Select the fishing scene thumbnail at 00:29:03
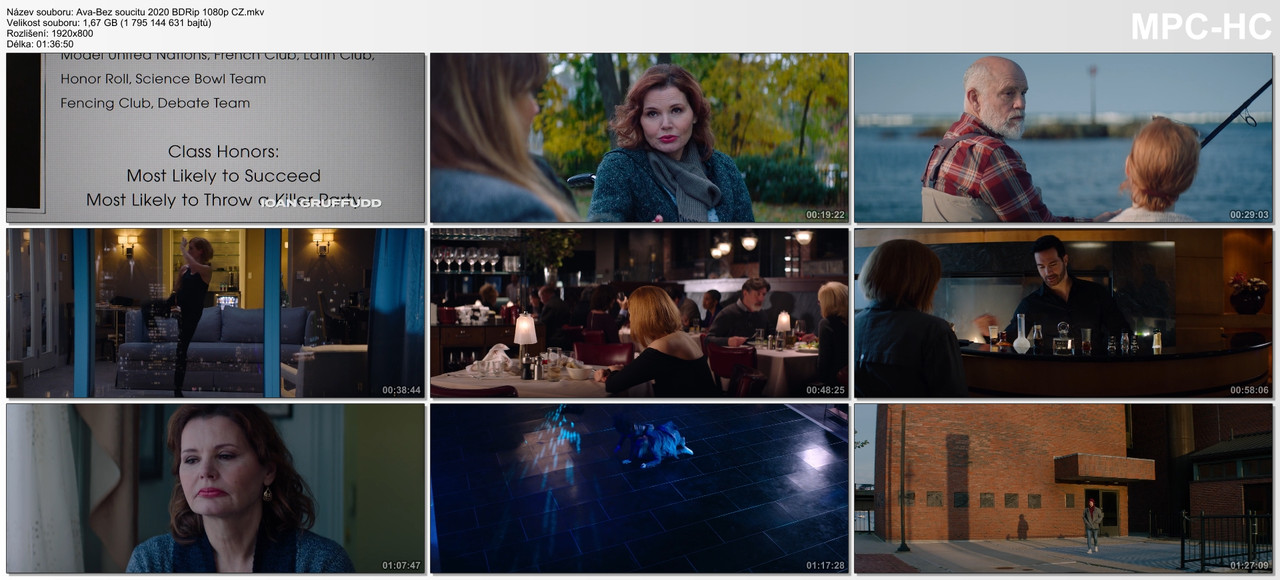Screen dimensions: 1280x580 [x=1063, y=138]
